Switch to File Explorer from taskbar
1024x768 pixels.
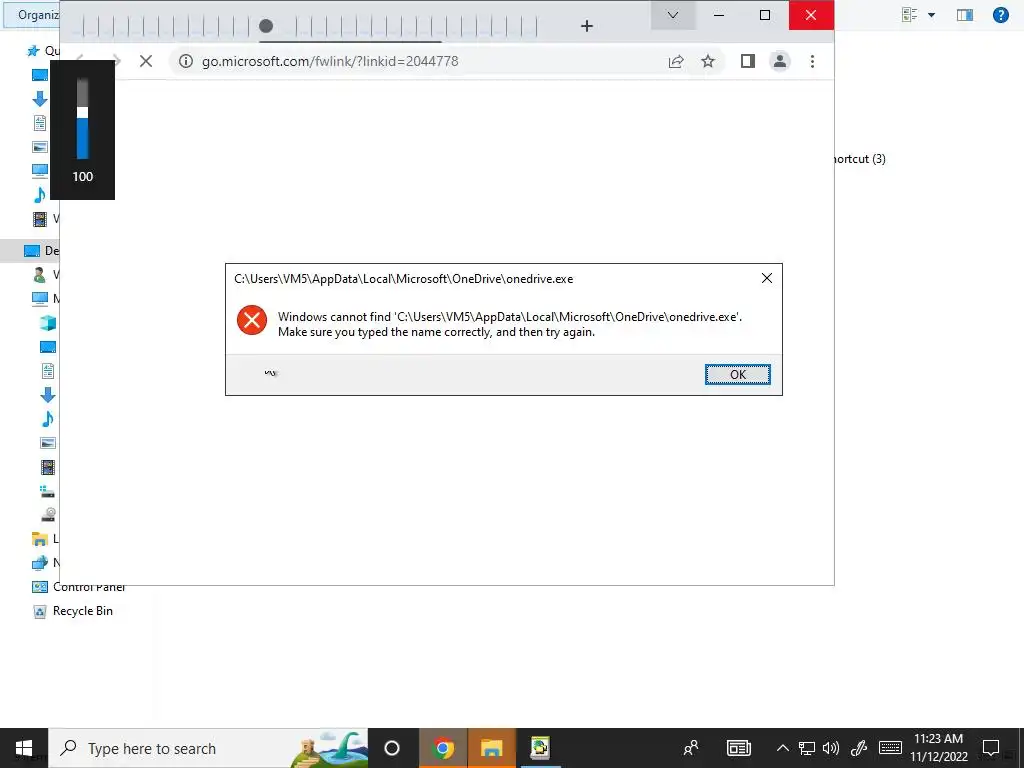pos(492,748)
